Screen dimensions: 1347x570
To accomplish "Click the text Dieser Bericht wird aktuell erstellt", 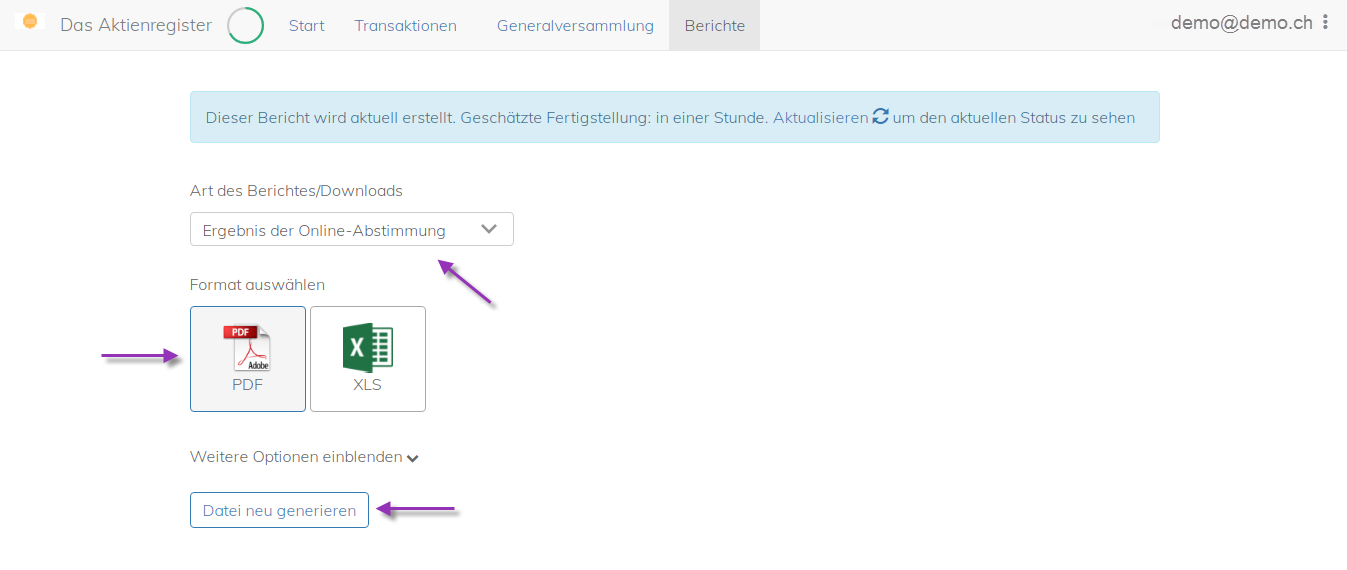I will (x=331, y=117).
